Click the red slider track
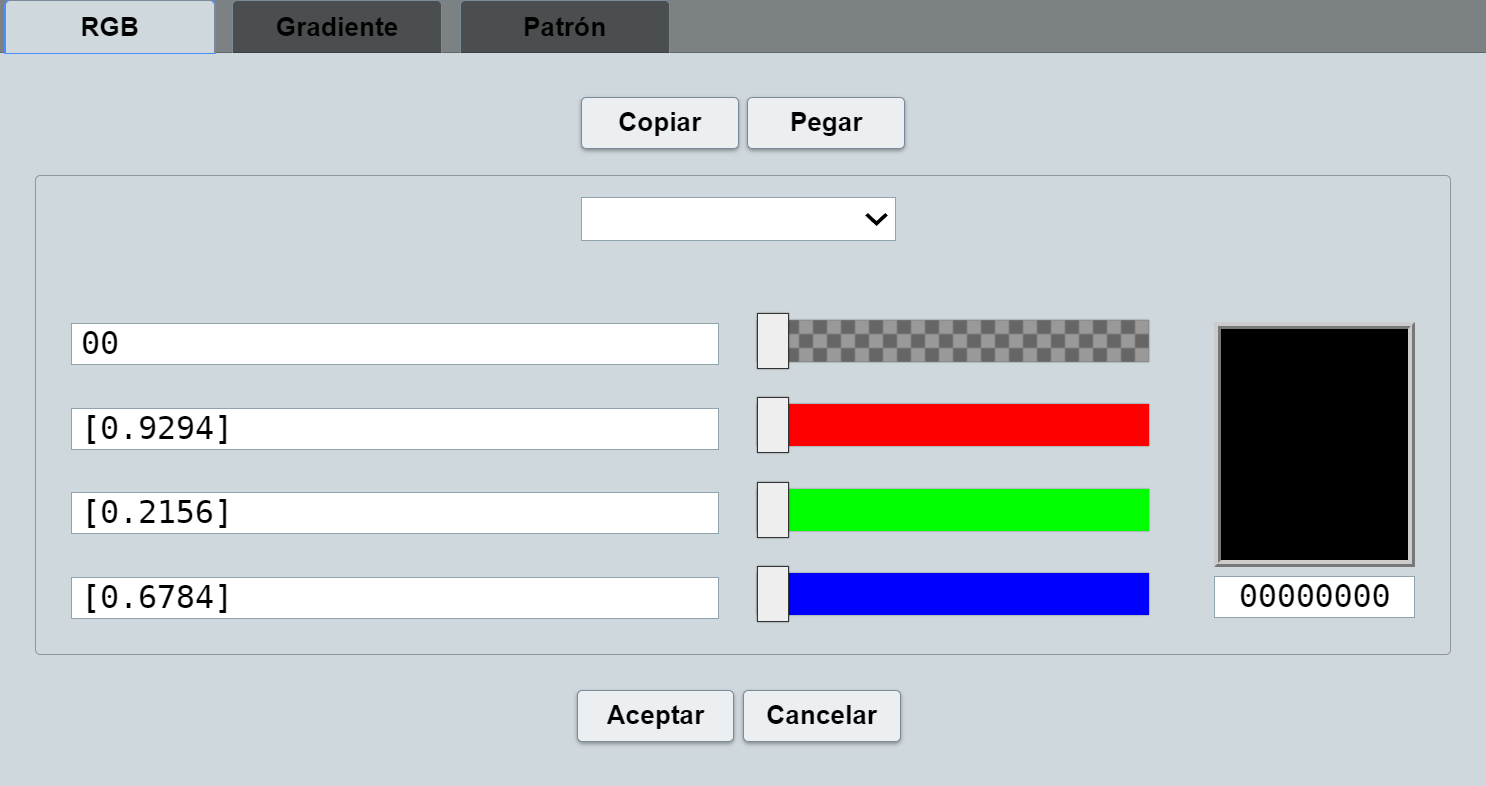The width and height of the screenshot is (1486, 786). pos(968,425)
